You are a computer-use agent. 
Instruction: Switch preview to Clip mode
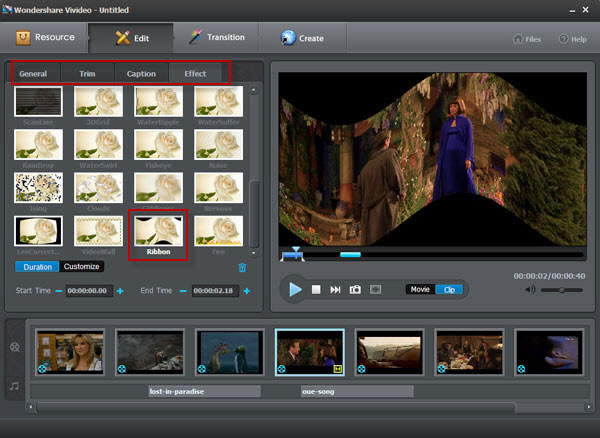coord(449,290)
